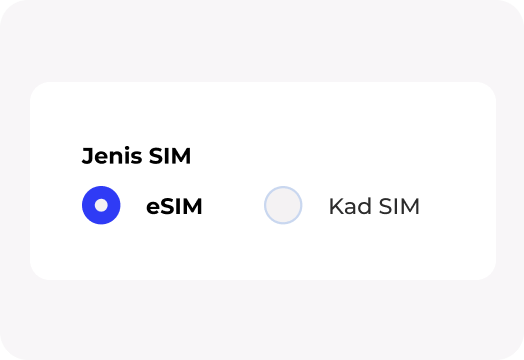Click the light border of Kad SIM radio
Image resolution: width=524 pixels, height=360 pixels.
(265, 205)
